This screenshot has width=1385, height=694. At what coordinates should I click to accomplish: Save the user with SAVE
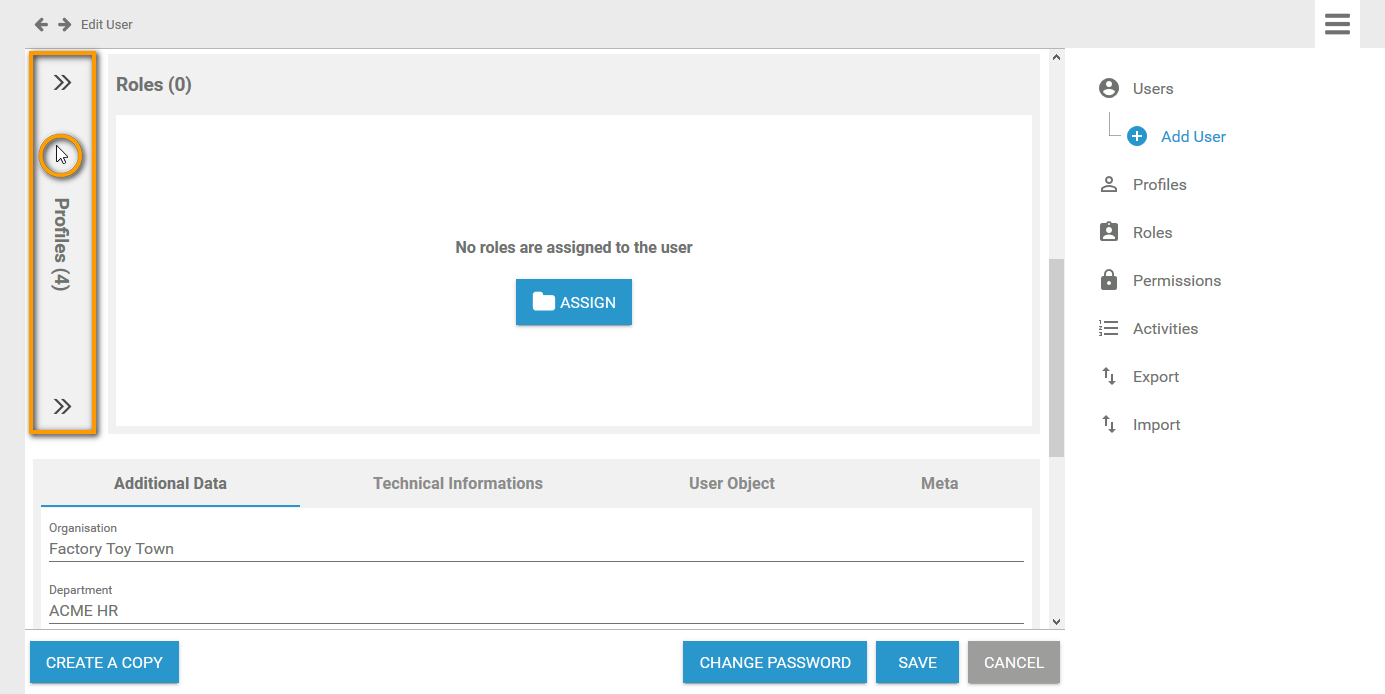click(917, 662)
